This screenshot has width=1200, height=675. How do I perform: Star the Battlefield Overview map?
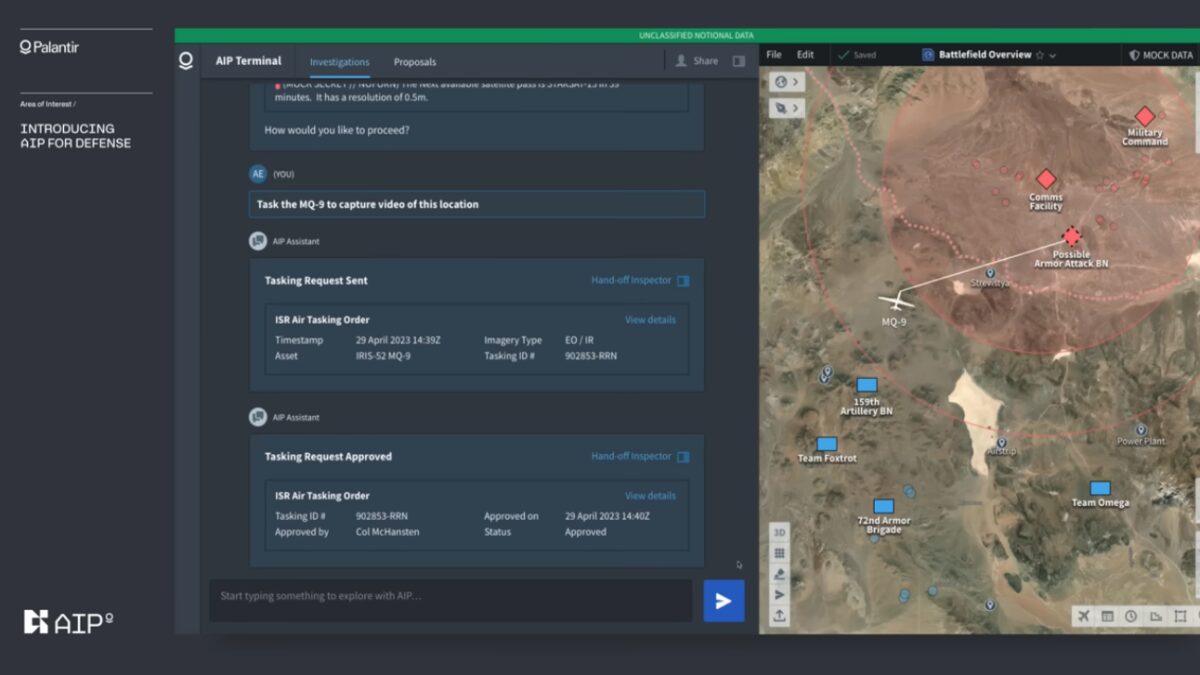[x=1040, y=56]
